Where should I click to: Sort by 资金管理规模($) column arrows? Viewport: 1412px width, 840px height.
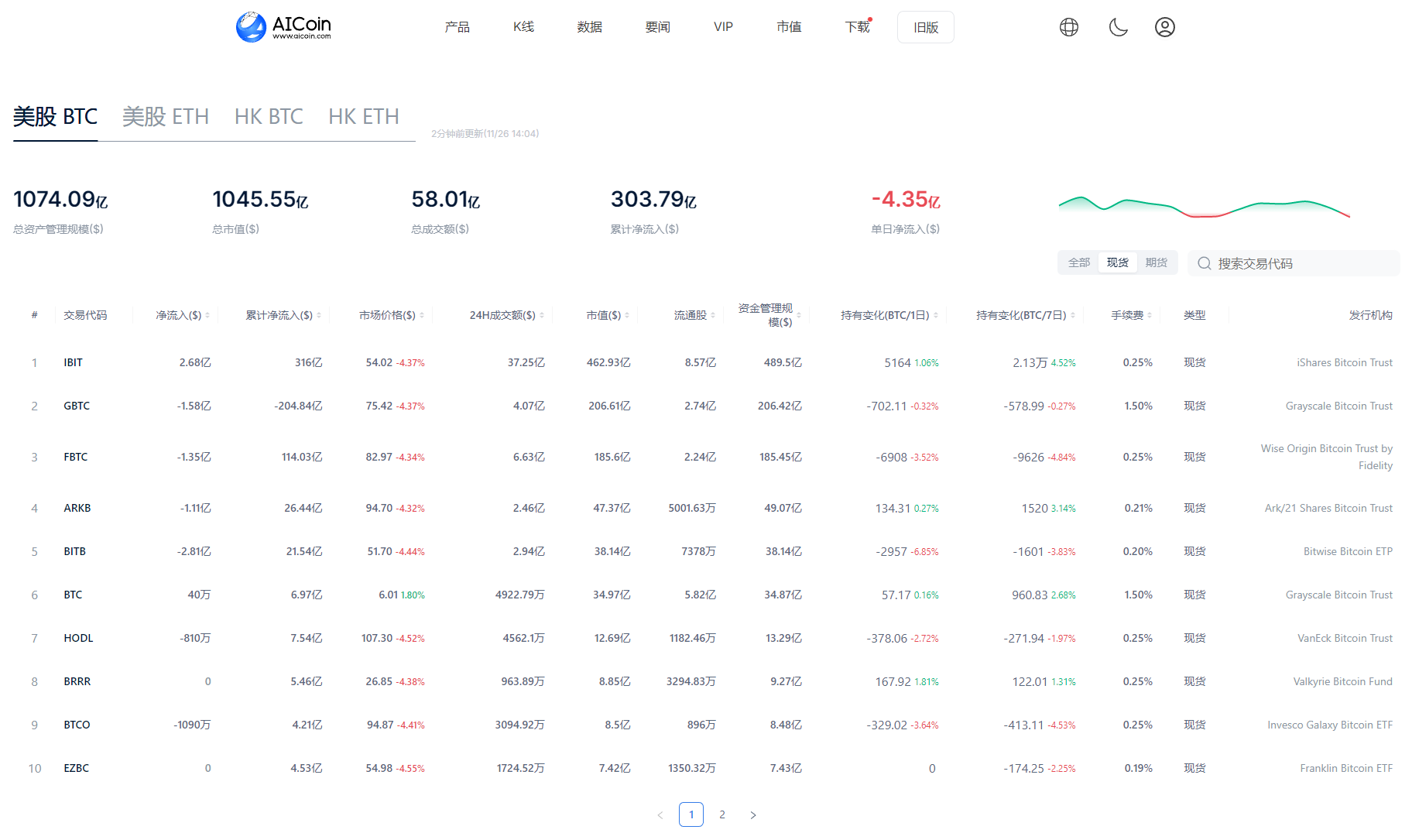799,315
